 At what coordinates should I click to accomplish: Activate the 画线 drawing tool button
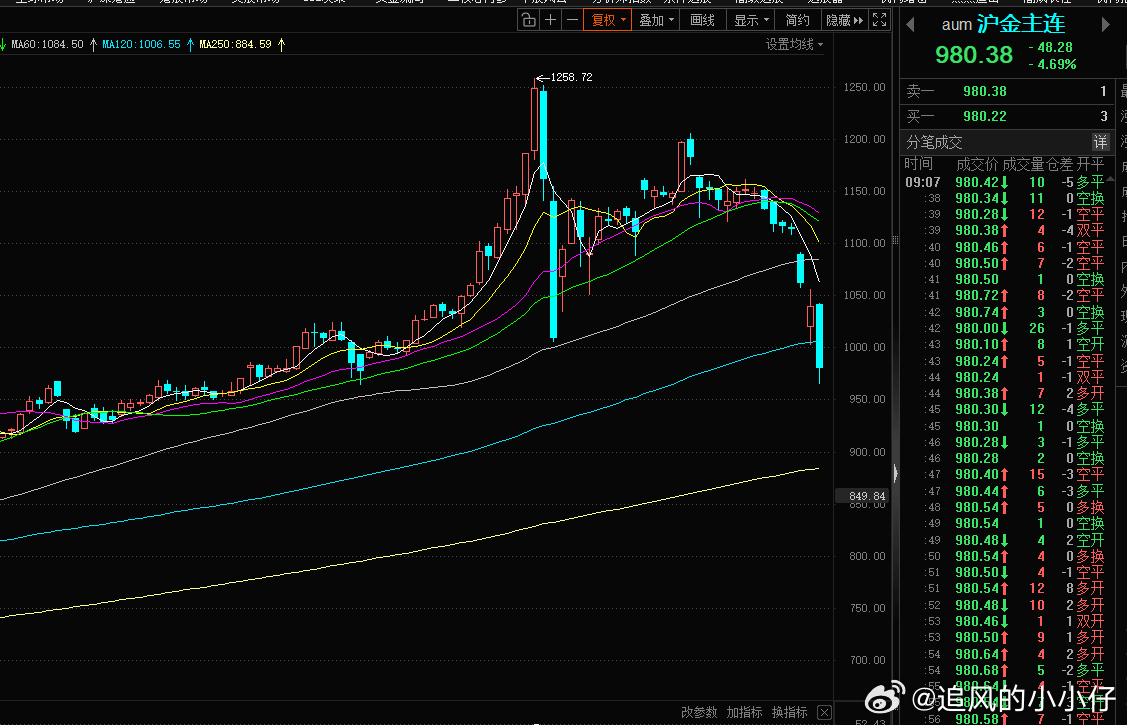(702, 20)
